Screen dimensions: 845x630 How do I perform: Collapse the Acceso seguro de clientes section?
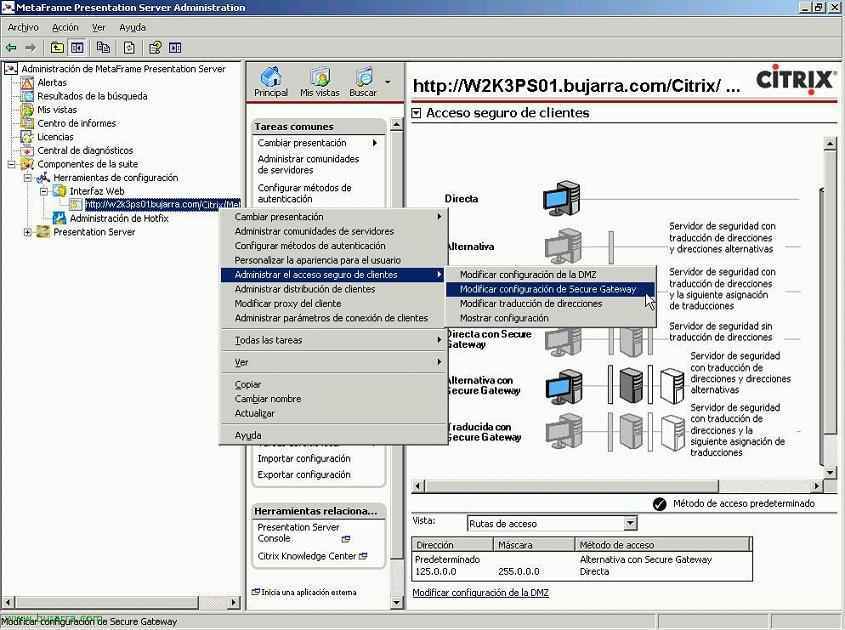tap(416, 113)
